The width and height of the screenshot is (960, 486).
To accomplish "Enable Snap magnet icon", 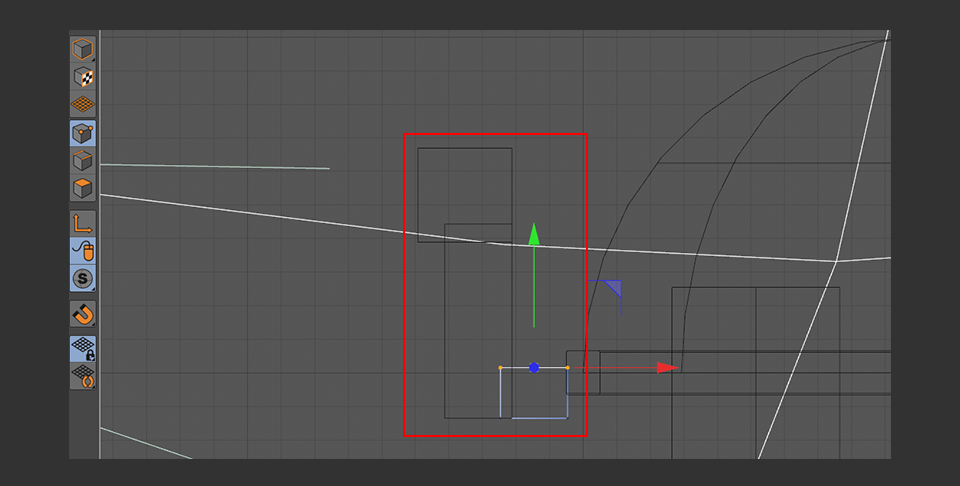I will pos(83,314).
